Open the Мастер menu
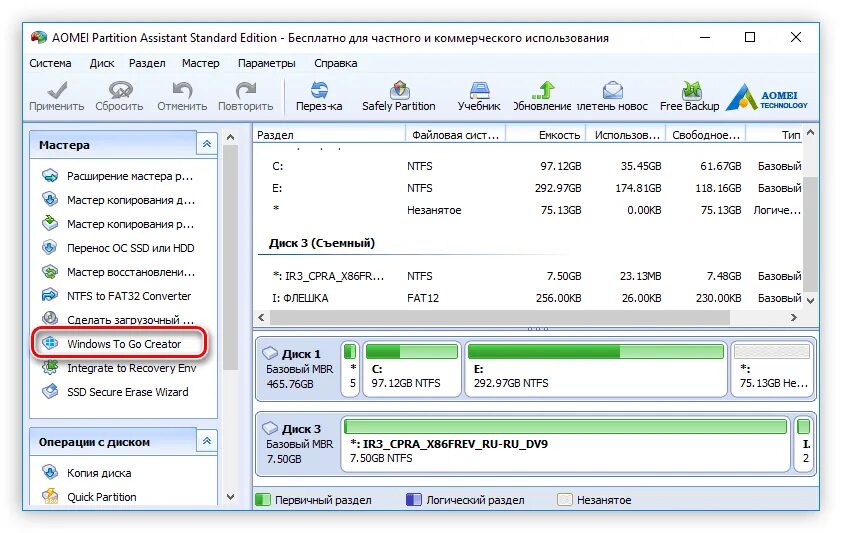The width and height of the screenshot is (842, 533). 201,63
